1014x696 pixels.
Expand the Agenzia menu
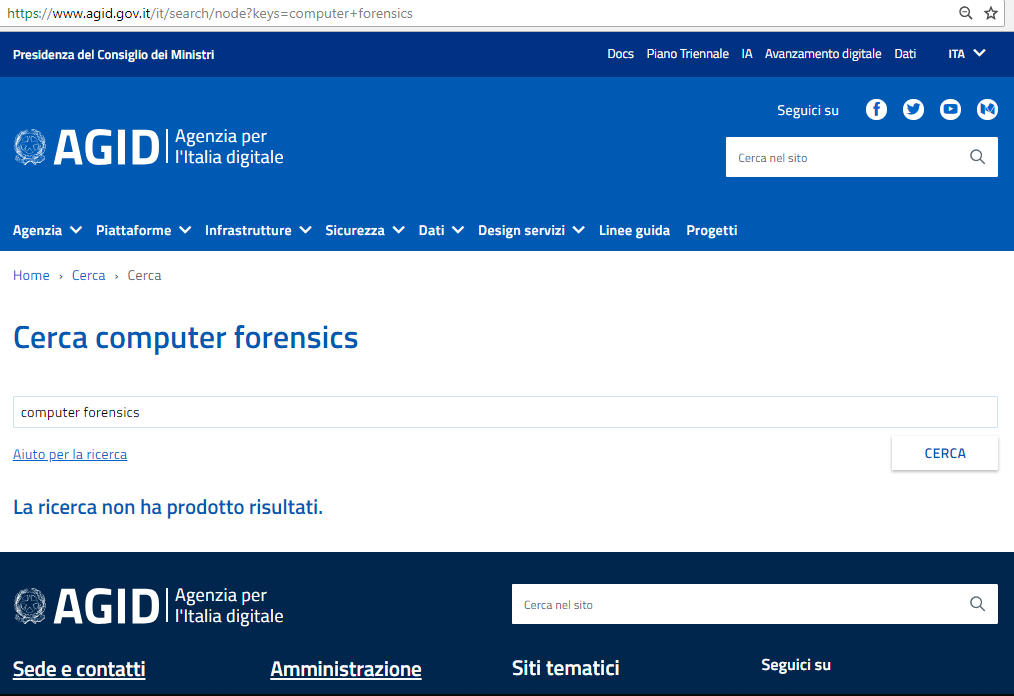(x=47, y=230)
